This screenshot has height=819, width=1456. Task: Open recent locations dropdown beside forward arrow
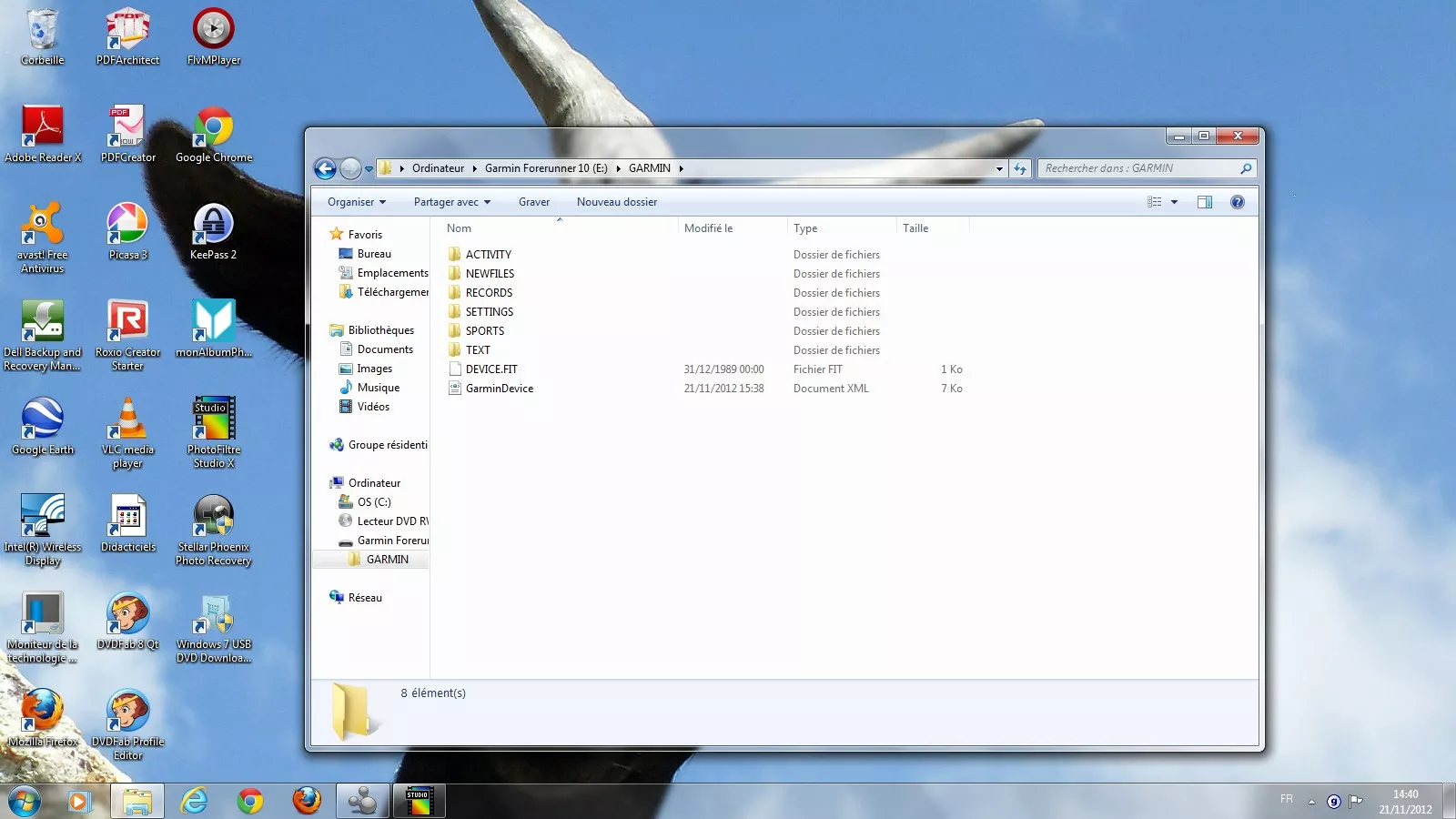tap(369, 169)
